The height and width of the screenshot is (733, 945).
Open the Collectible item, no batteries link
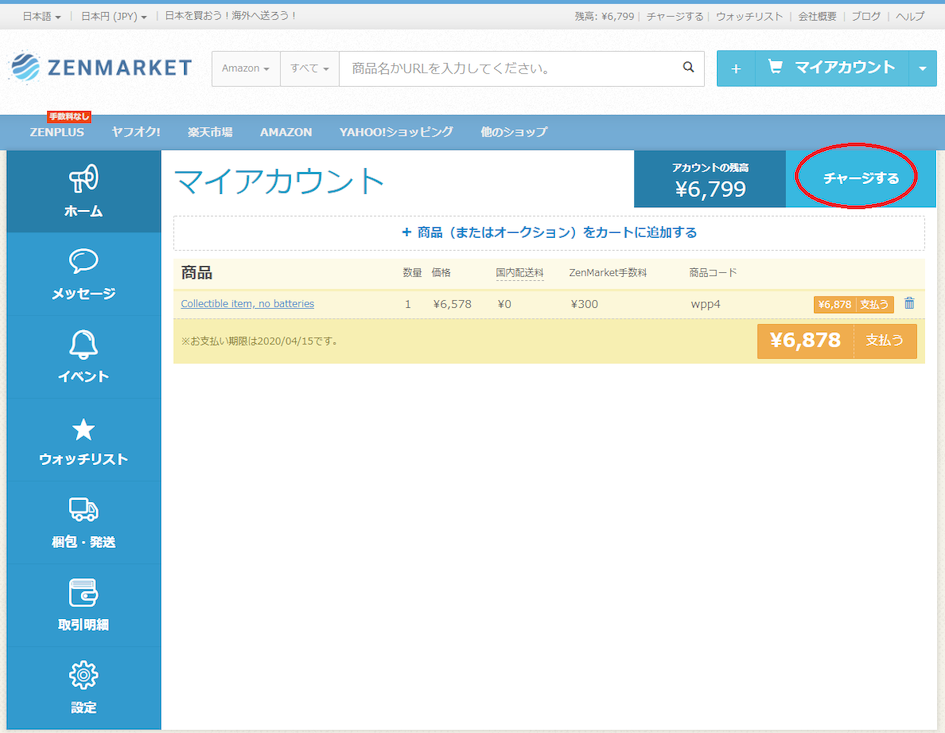[247, 304]
